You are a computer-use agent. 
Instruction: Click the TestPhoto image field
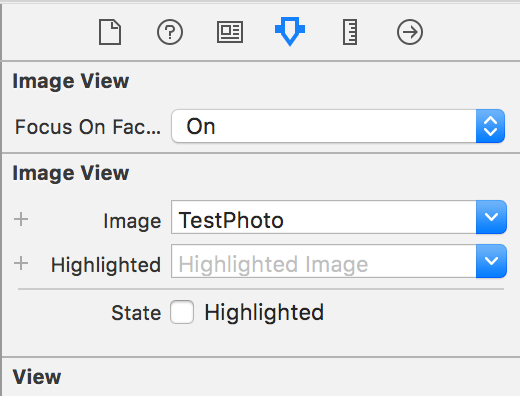[x=324, y=217]
